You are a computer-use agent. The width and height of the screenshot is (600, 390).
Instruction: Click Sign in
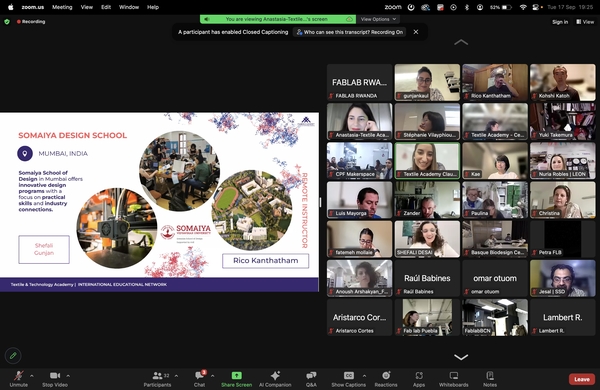[560, 22]
